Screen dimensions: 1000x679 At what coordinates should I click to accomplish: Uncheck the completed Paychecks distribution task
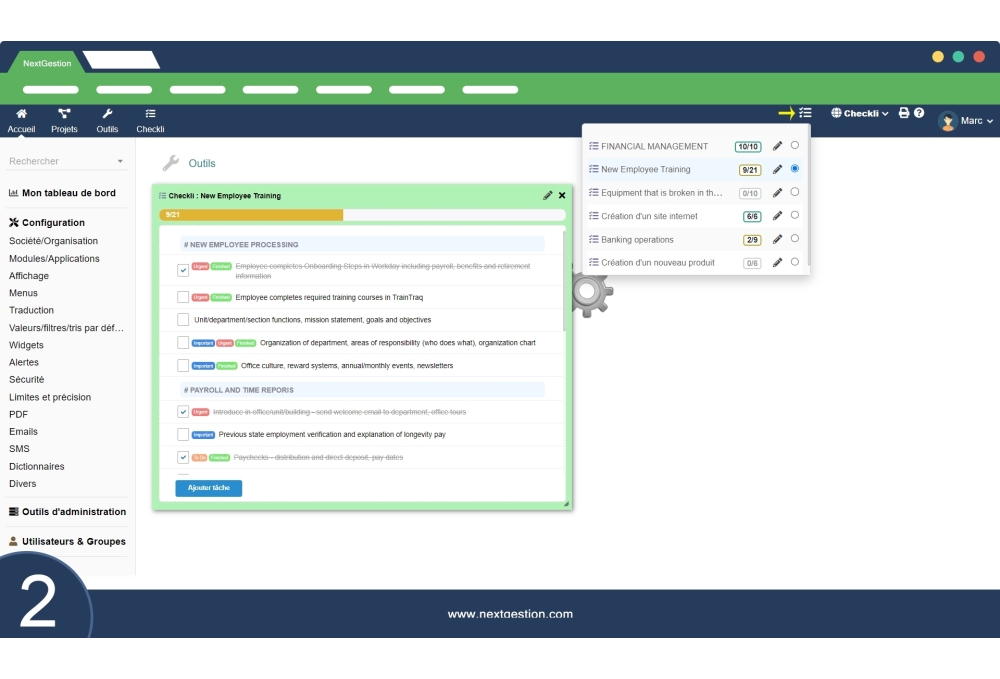click(x=183, y=456)
